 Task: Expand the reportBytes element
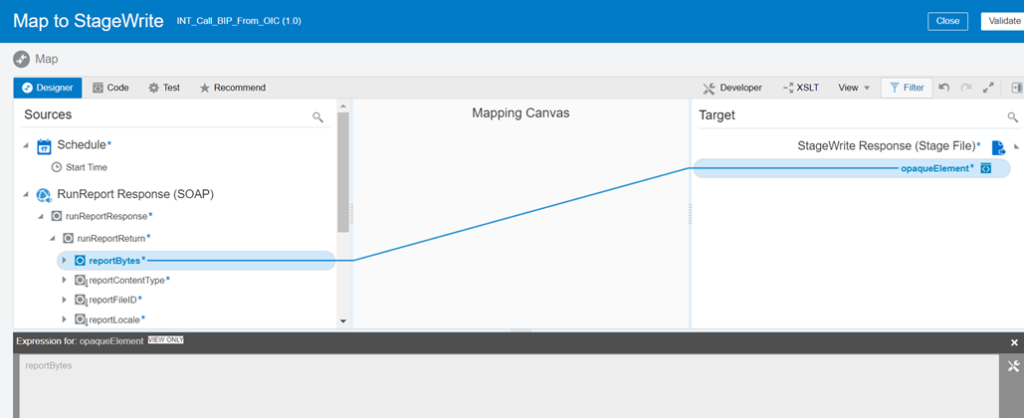(x=65, y=261)
